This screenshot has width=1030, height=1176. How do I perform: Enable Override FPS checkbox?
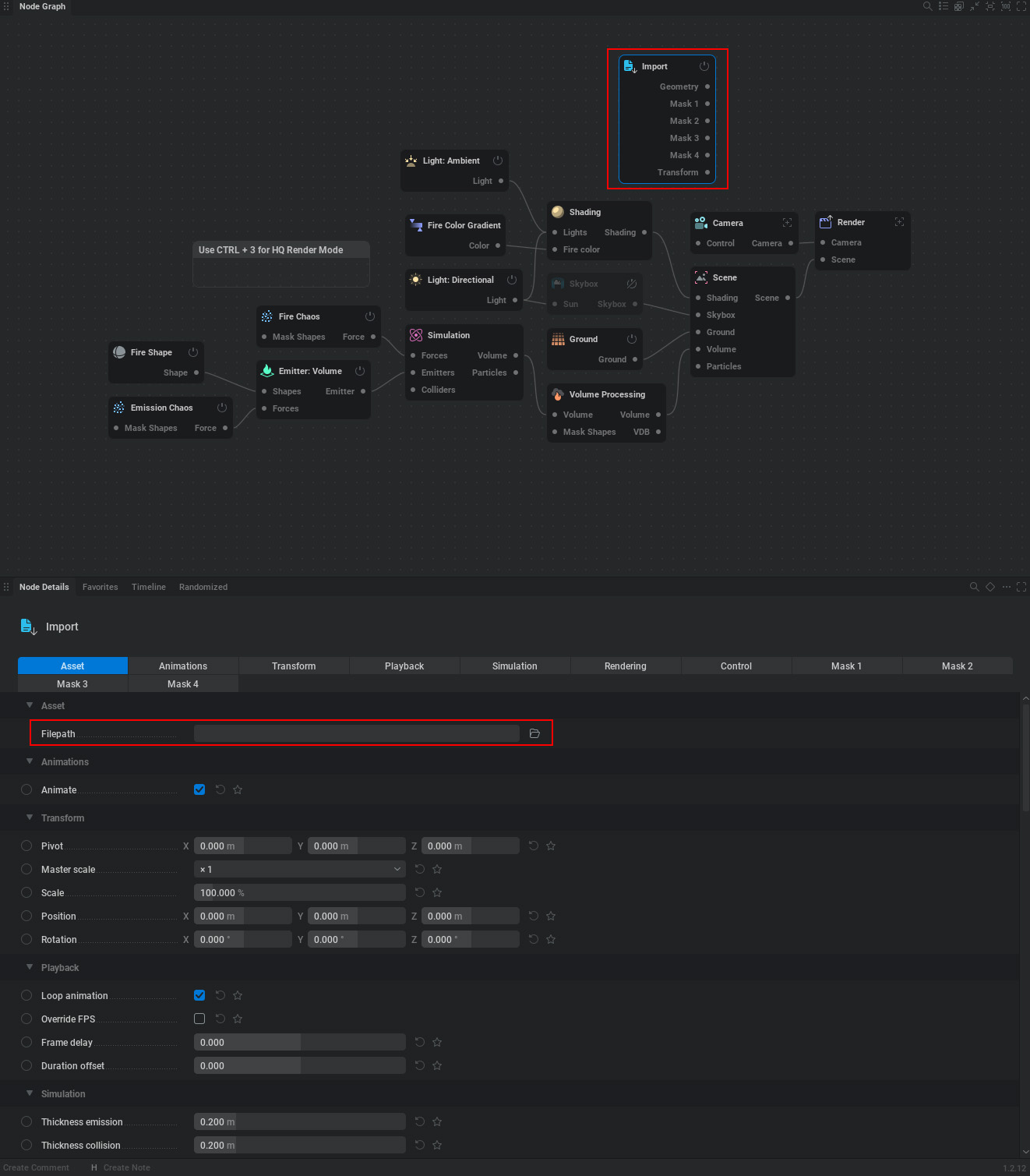[x=199, y=1019]
